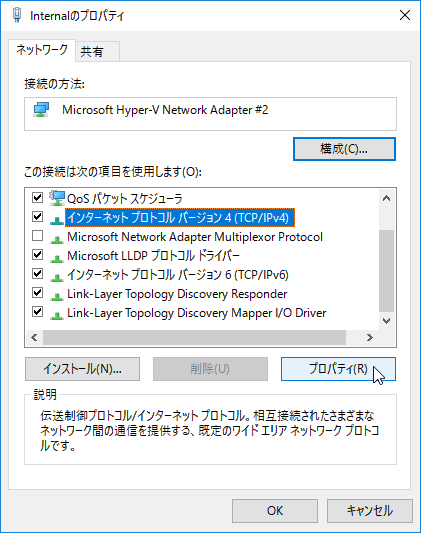The height and width of the screenshot is (533, 421).
Task: Click the QoS packet scheduler icon
Action: point(57,198)
